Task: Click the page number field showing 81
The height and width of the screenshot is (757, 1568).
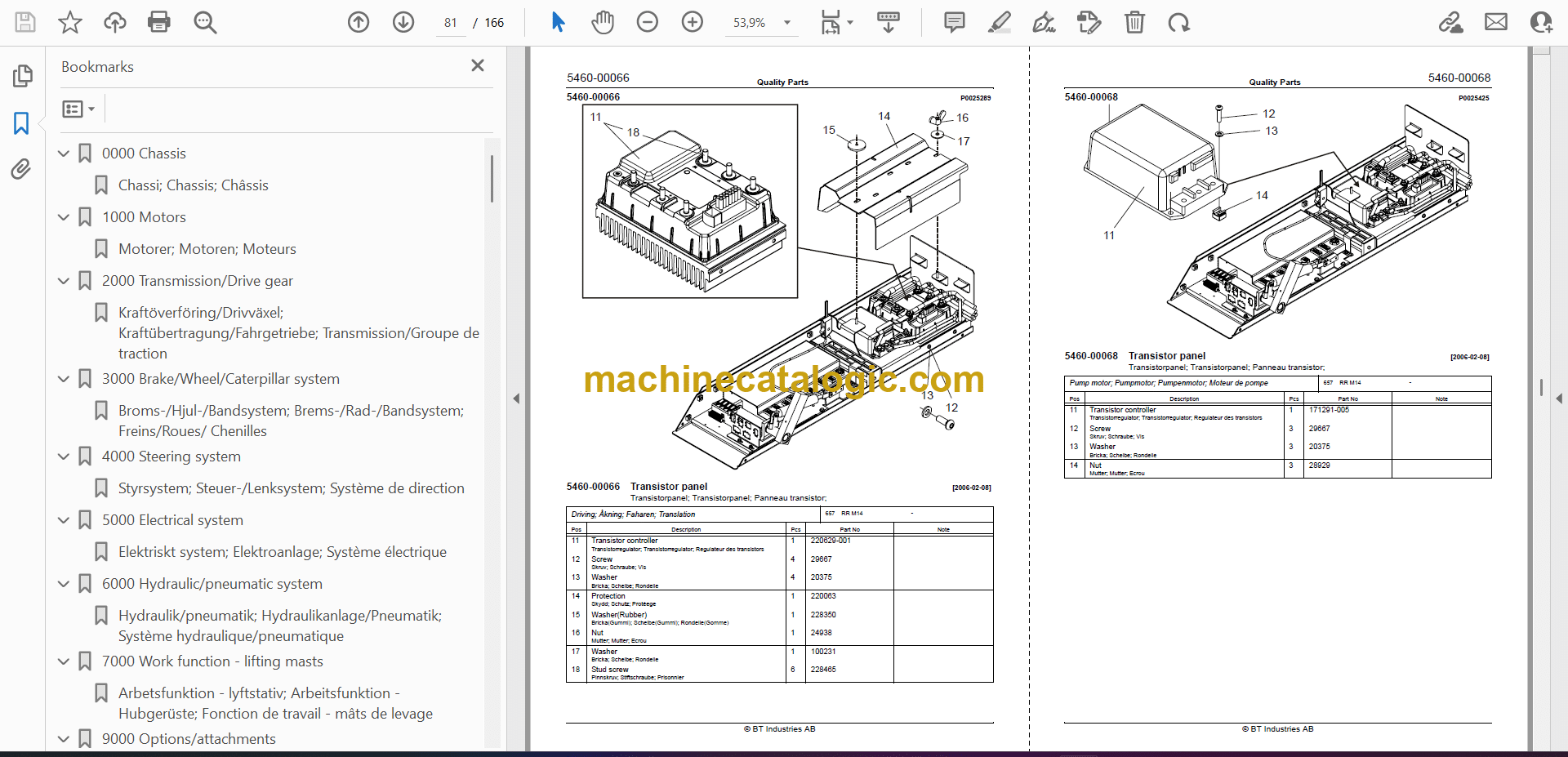Action: 451,23
